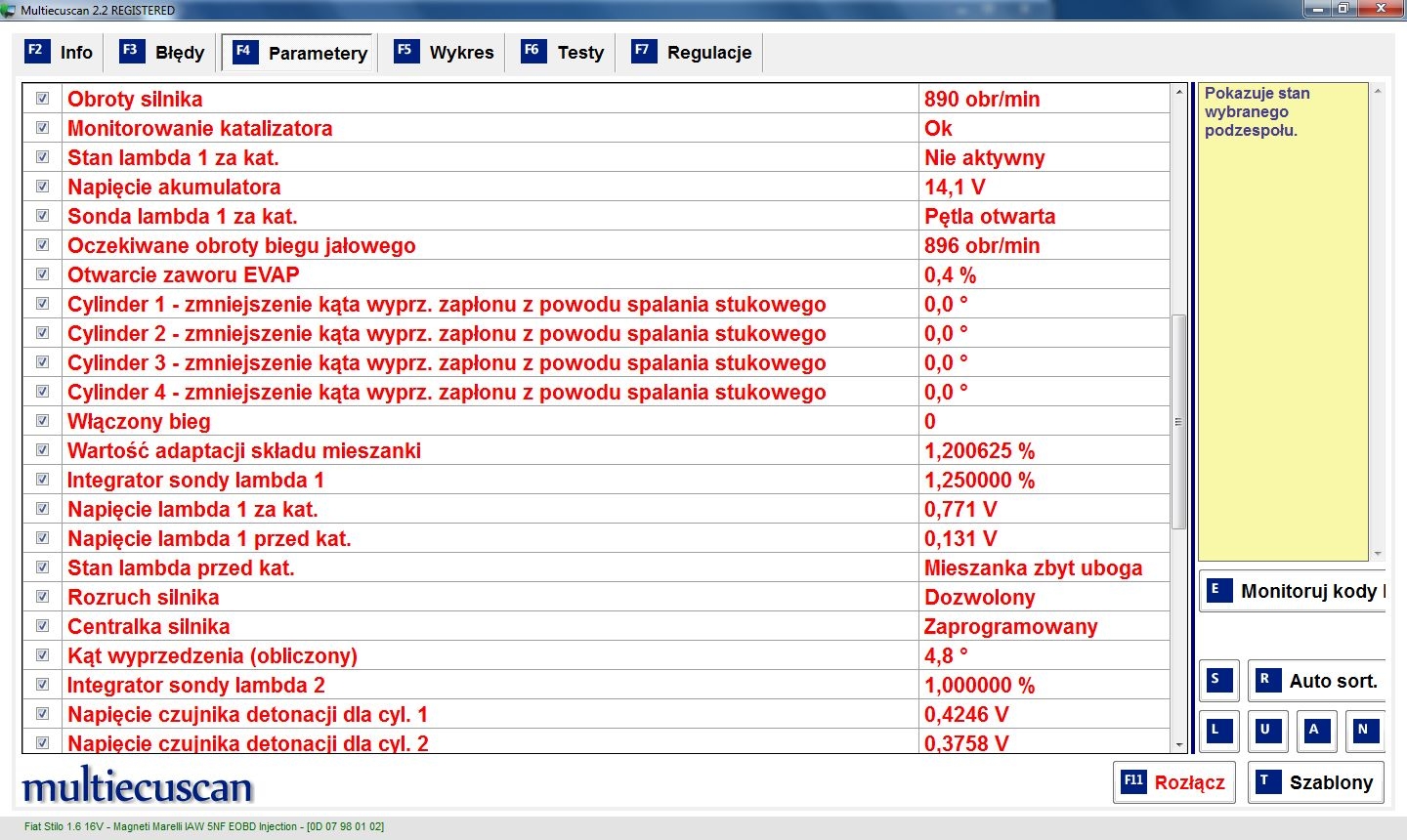This screenshot has height=840, width=1407.
Task: Select Napięcie lambda 1 przed kat. row
Action: coord(596,538)
